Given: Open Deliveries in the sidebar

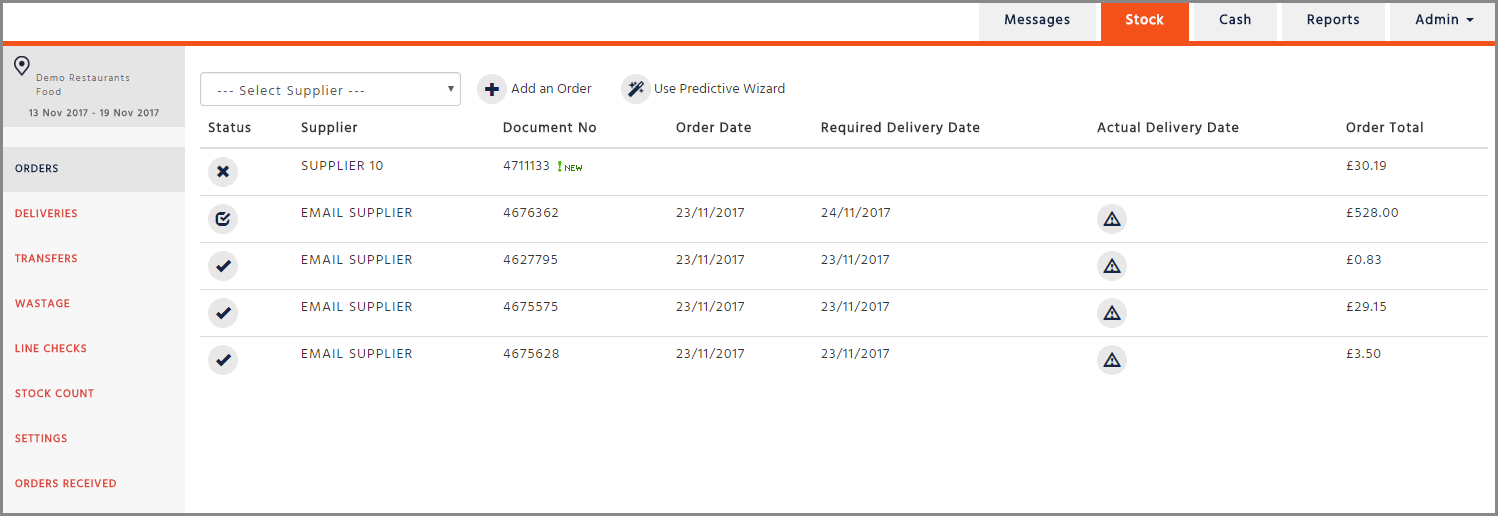Looking at the screenshot, I should (46, 214).
